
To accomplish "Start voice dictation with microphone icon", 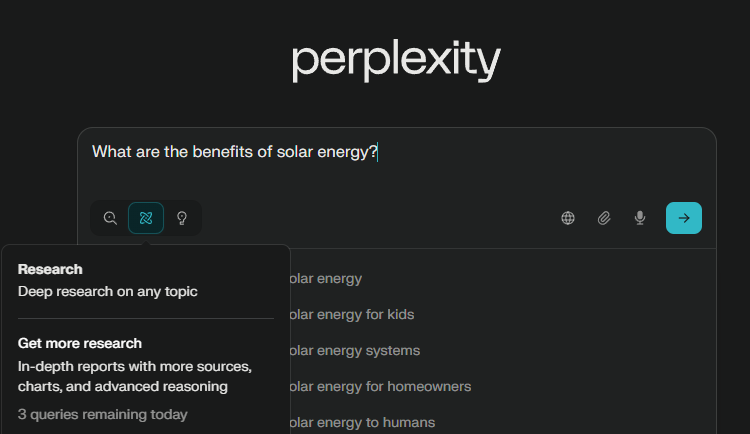I will [640, 218].
